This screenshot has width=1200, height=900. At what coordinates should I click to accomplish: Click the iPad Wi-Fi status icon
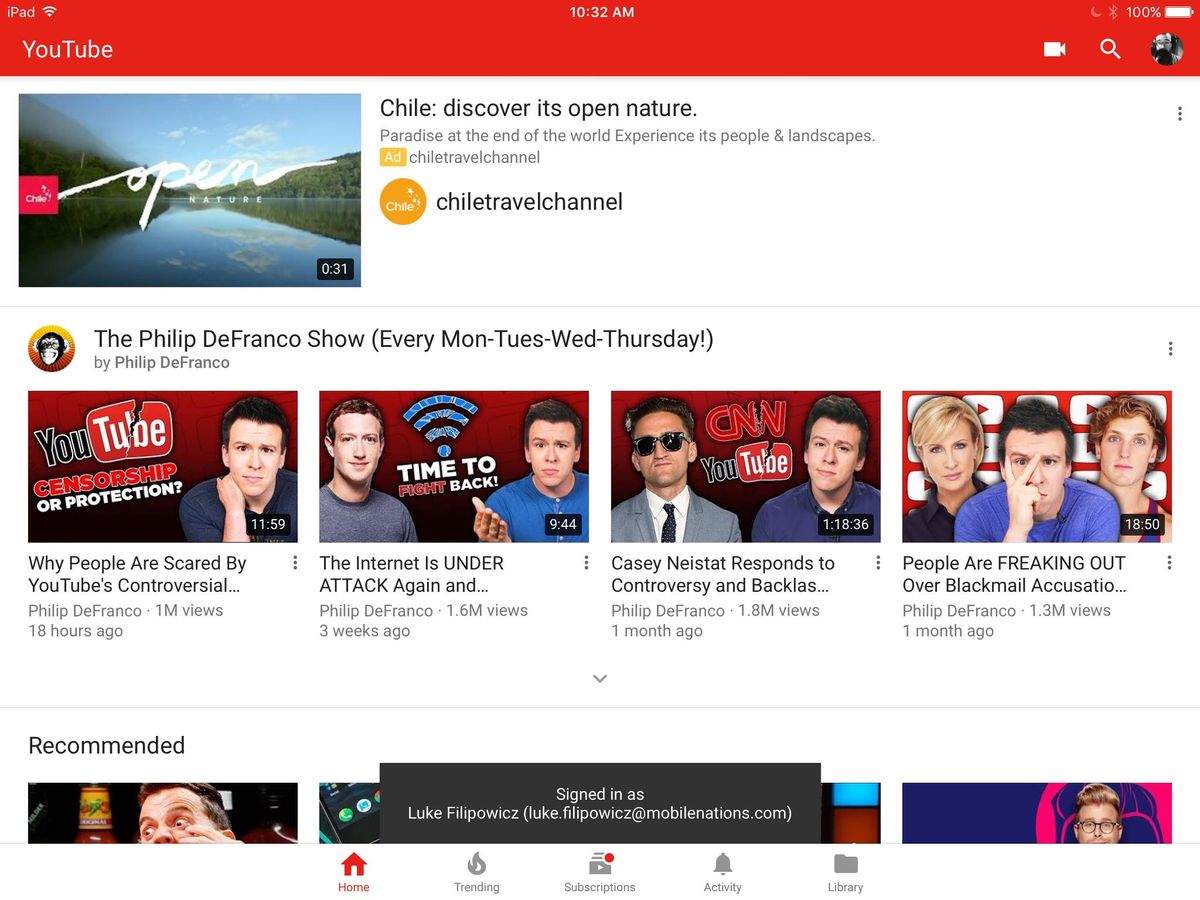pyautogui.click(x=47, y=12)
